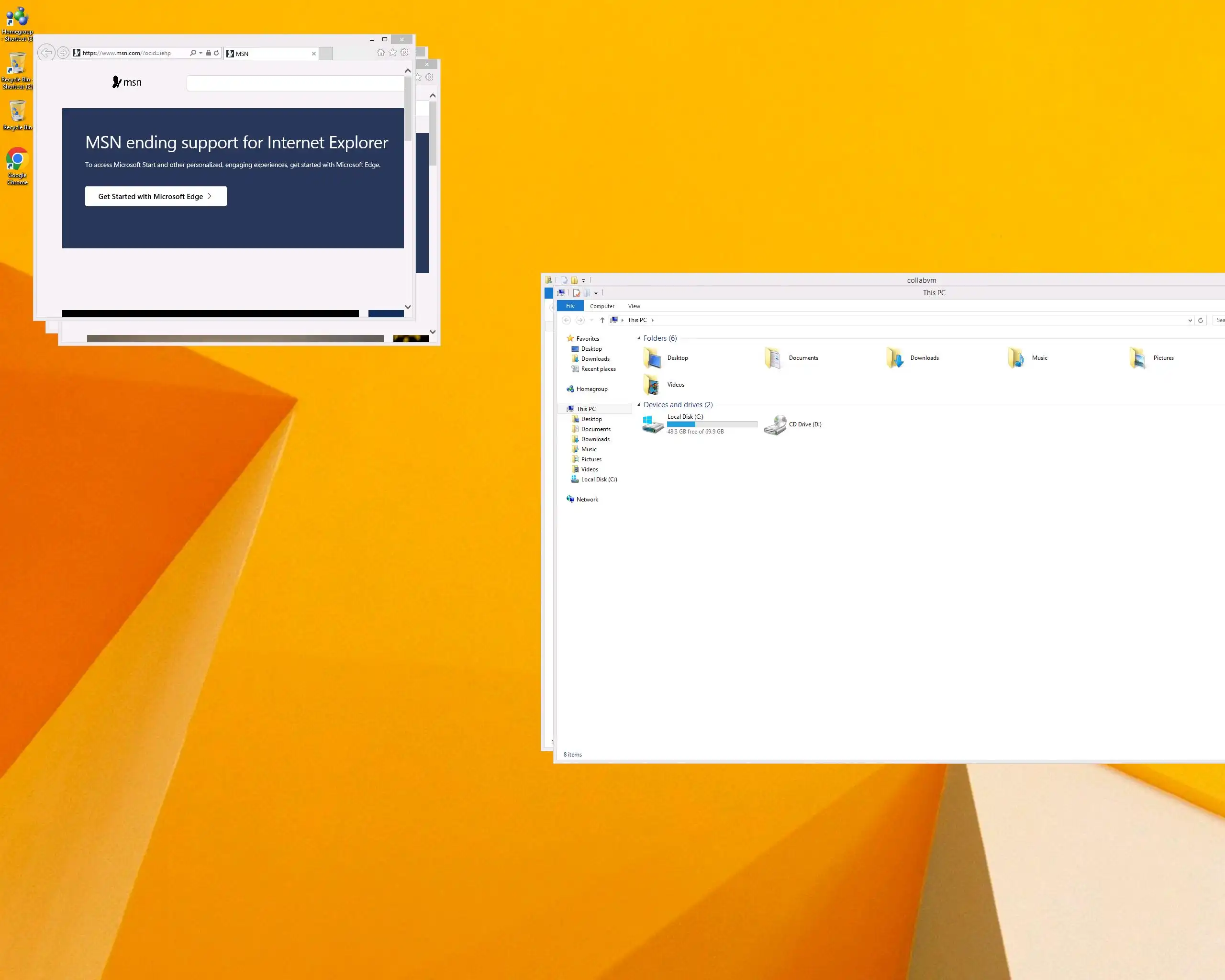Open IE Home page icon

click(381, 53)
